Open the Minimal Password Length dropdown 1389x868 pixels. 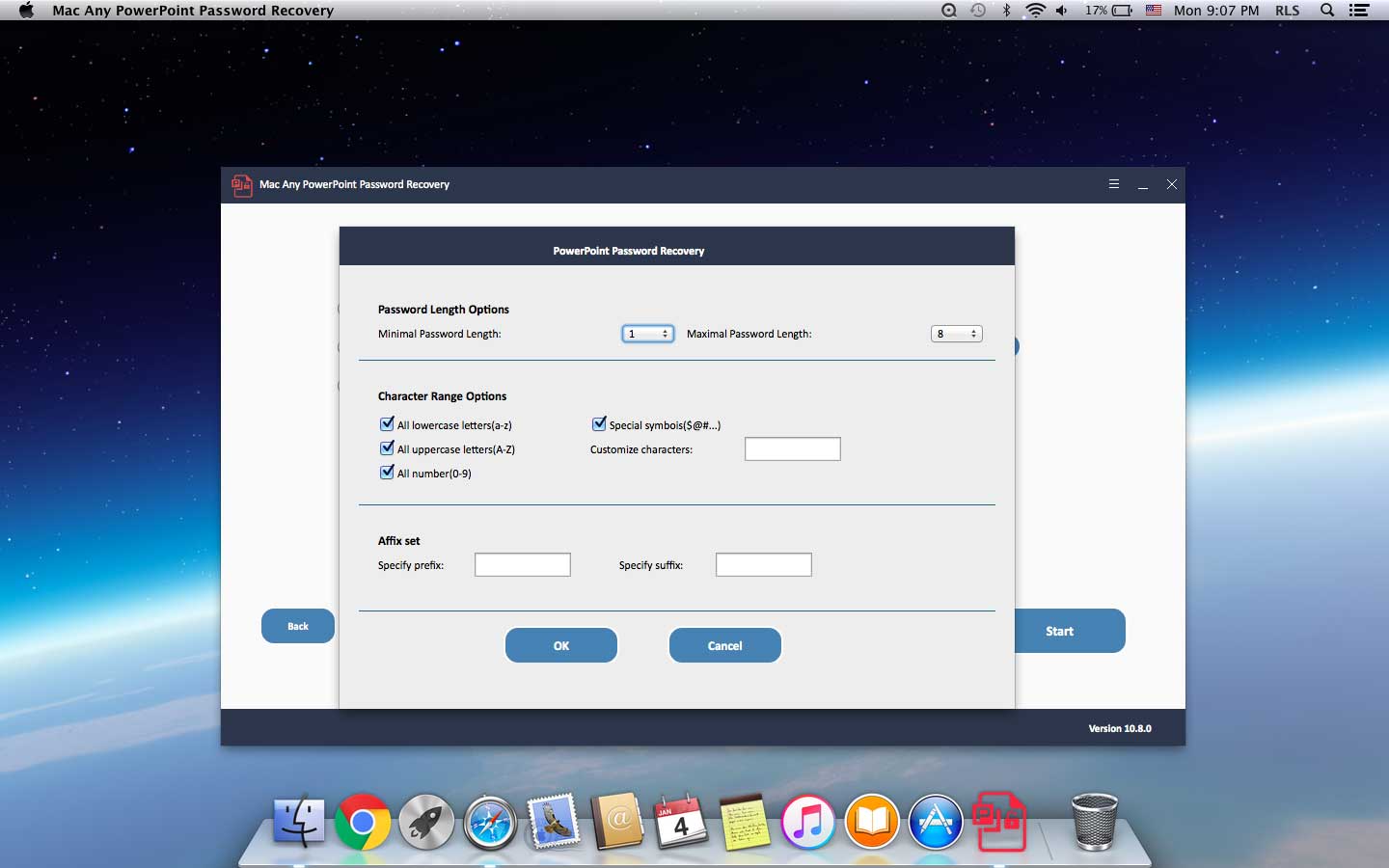pyautogui.click(x=647, y=334)
